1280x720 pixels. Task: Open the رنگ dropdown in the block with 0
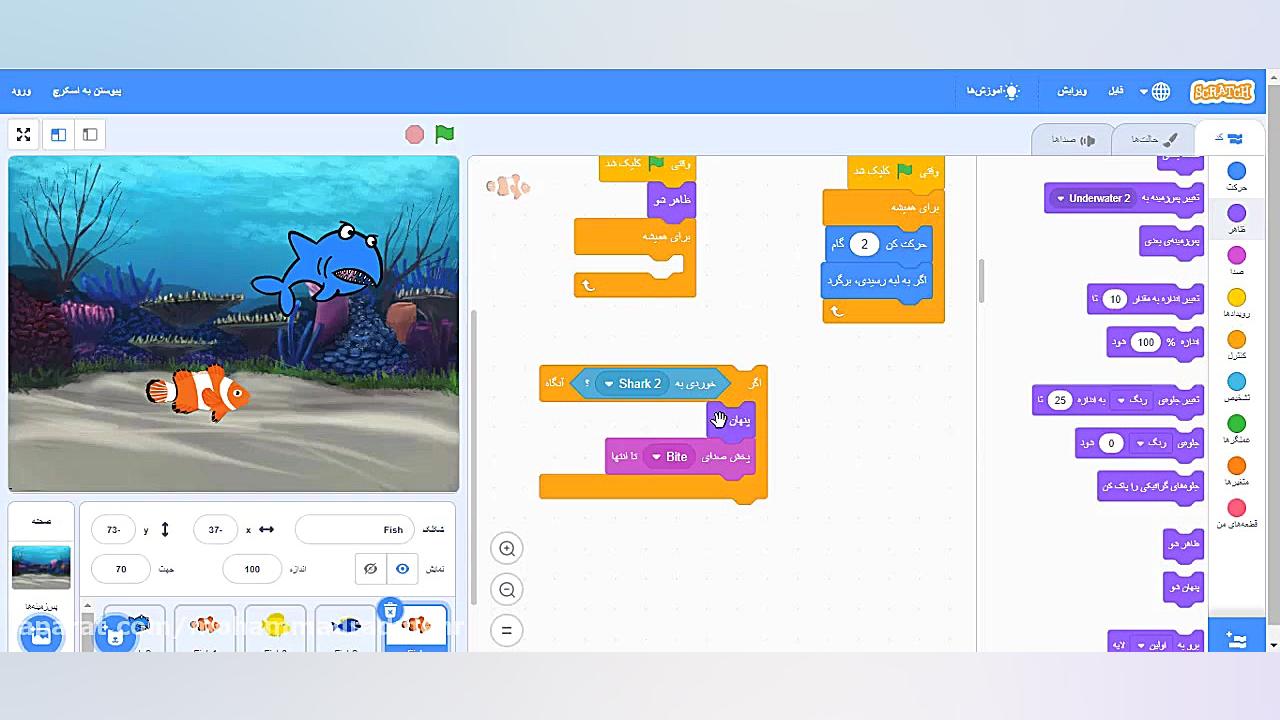coord(1152,443)
